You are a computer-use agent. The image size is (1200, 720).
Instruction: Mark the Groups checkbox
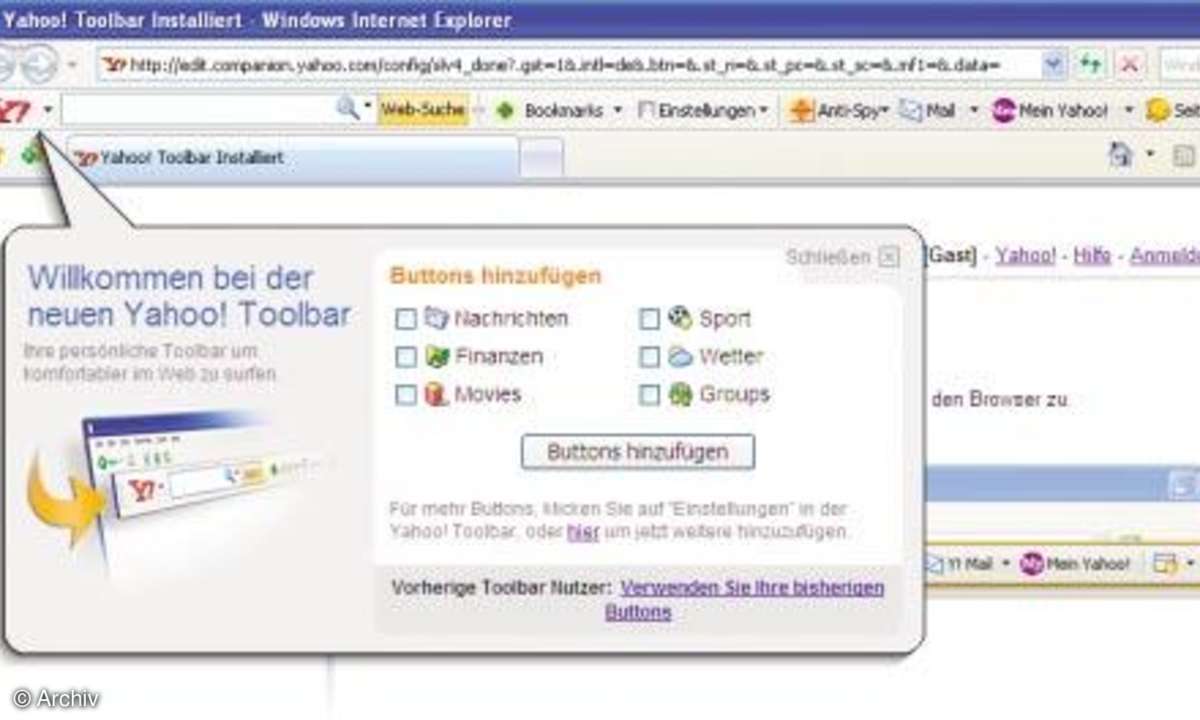coord(650,395)
